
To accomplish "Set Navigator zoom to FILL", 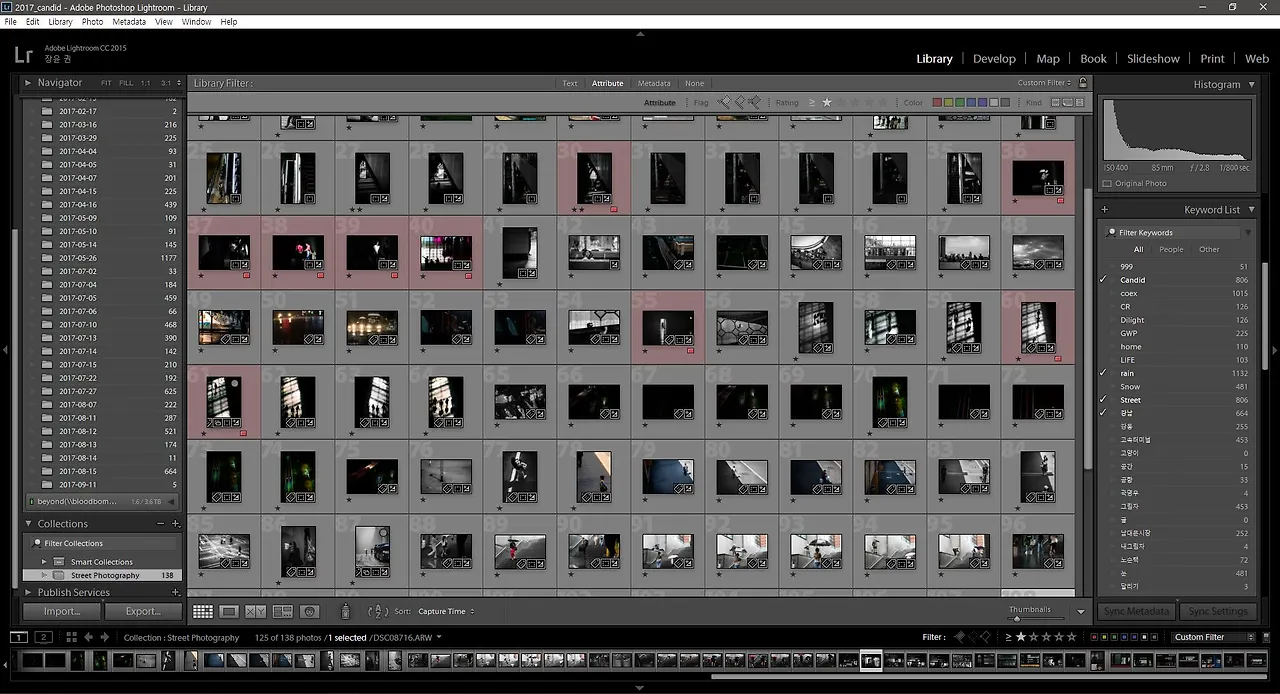I will pos(126,83).
